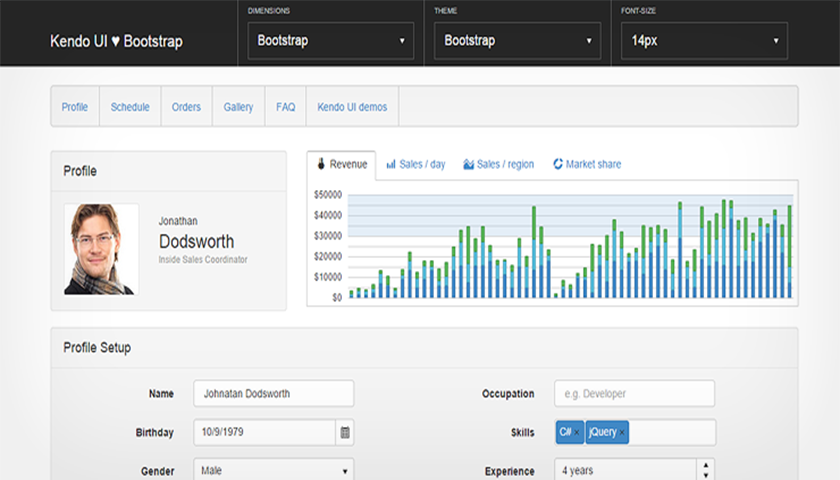Focus the Occupation text field
The image size is (840, 480).
[x=634, y=393]
